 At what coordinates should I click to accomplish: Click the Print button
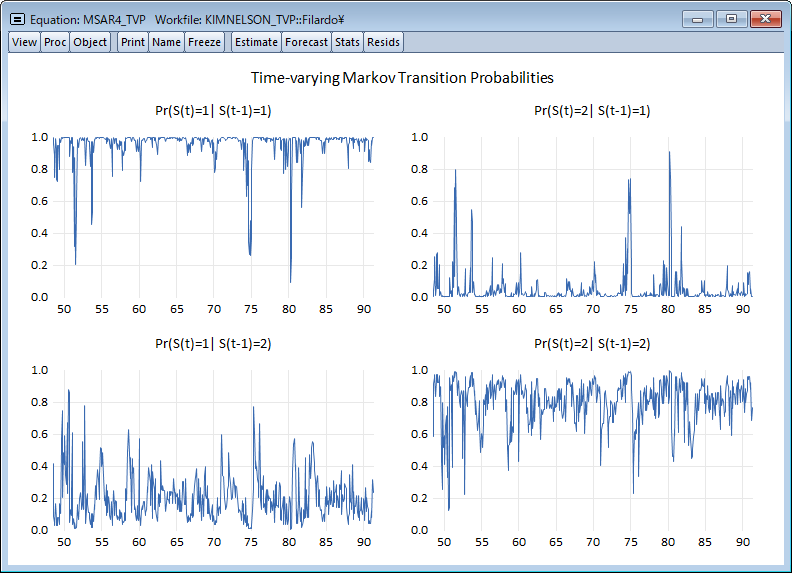133,42
